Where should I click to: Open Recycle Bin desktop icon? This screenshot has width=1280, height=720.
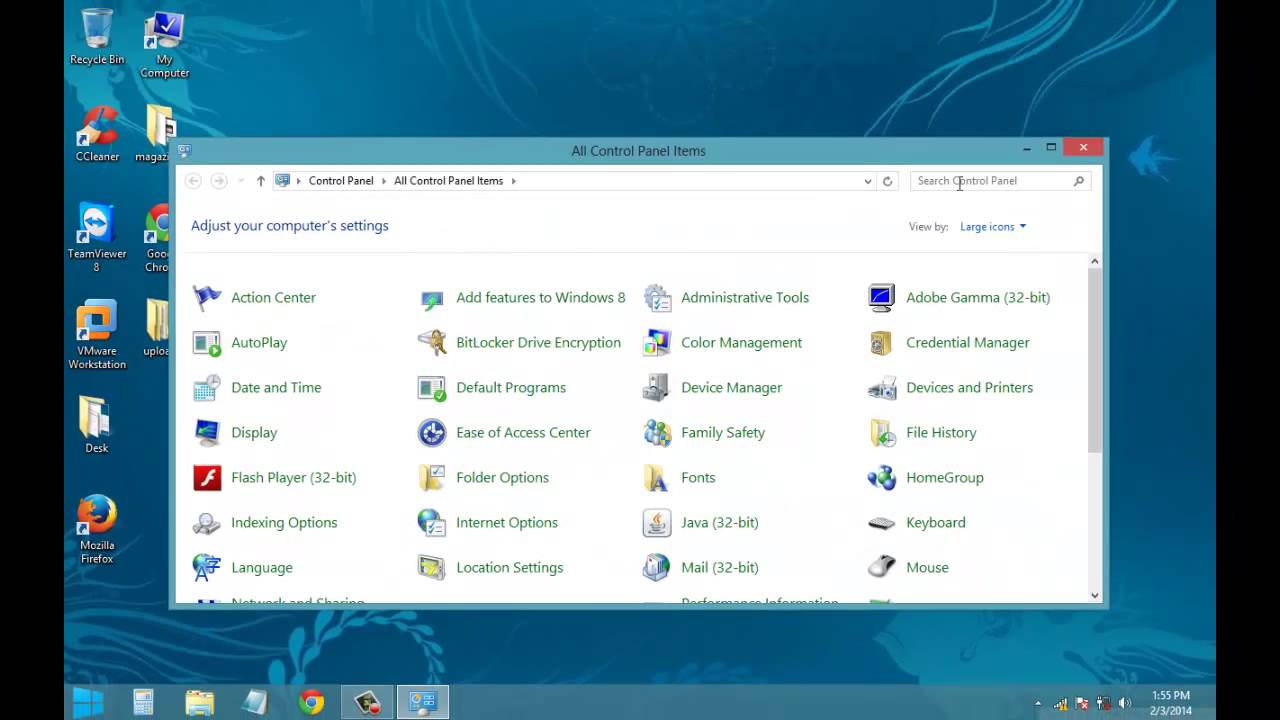[x=97, y=37]
